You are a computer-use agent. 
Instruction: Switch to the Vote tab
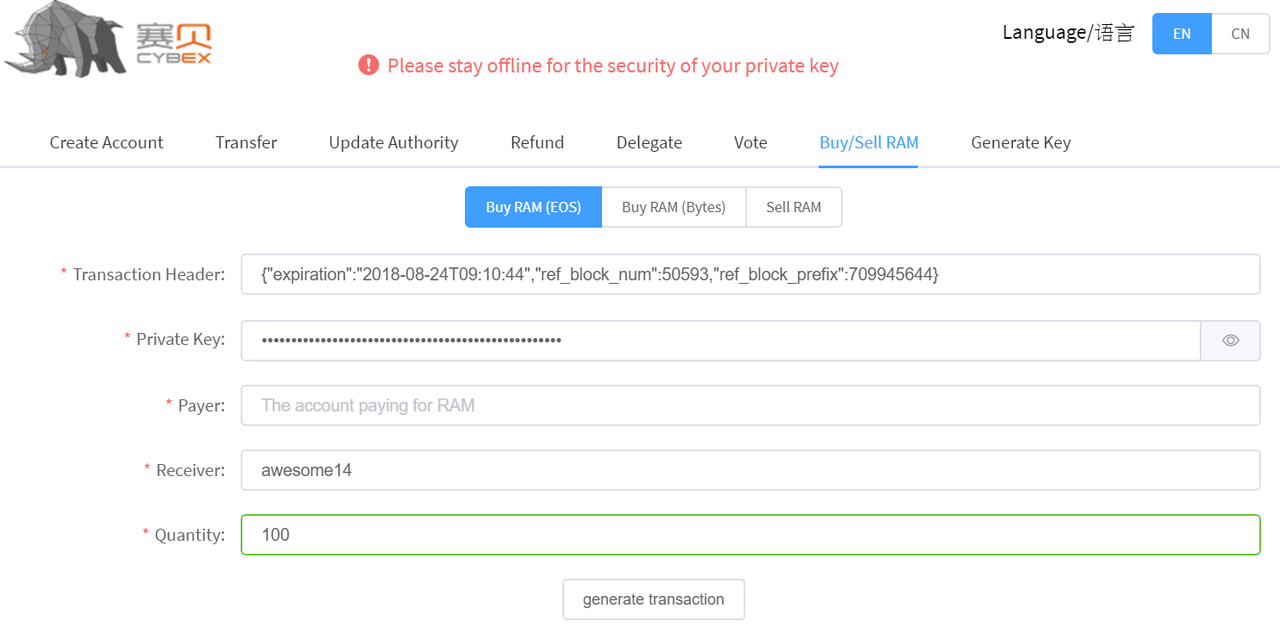point(750,142)
